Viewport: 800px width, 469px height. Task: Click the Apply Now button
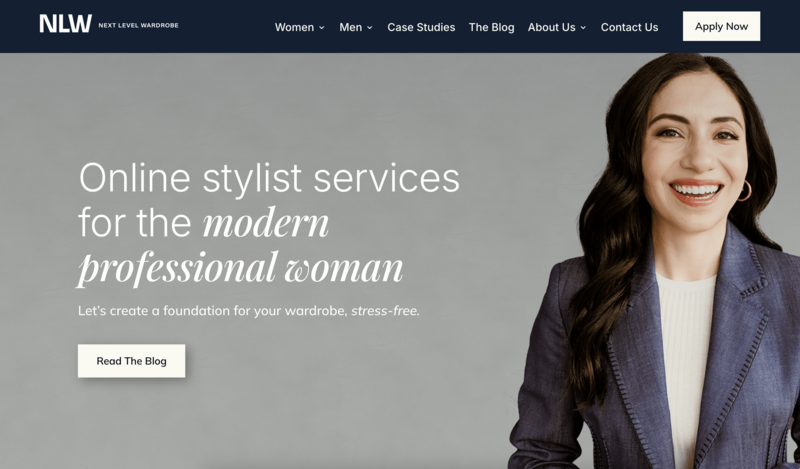[x=721, y=26]
